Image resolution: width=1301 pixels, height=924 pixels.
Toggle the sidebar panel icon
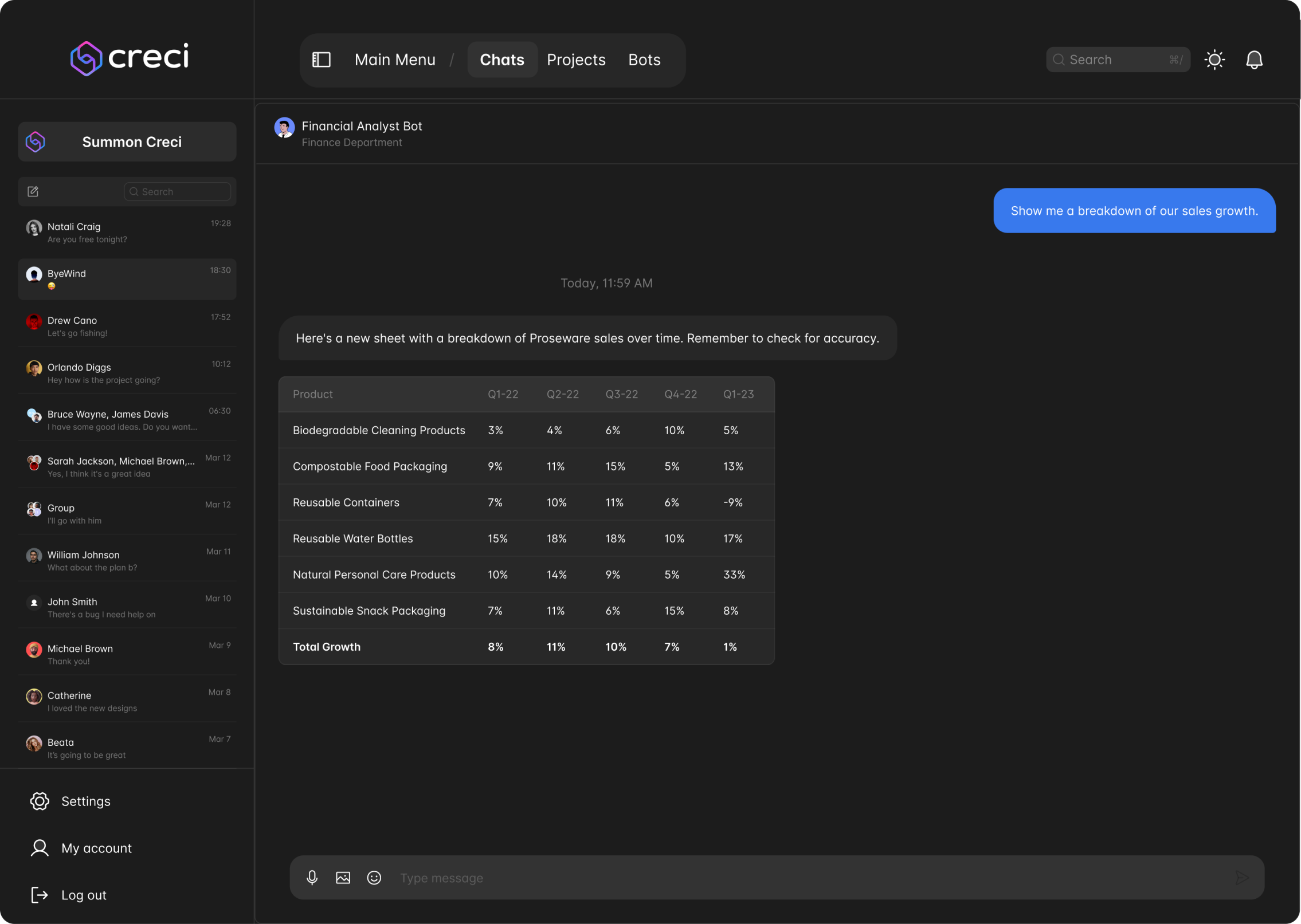(321, 60)
